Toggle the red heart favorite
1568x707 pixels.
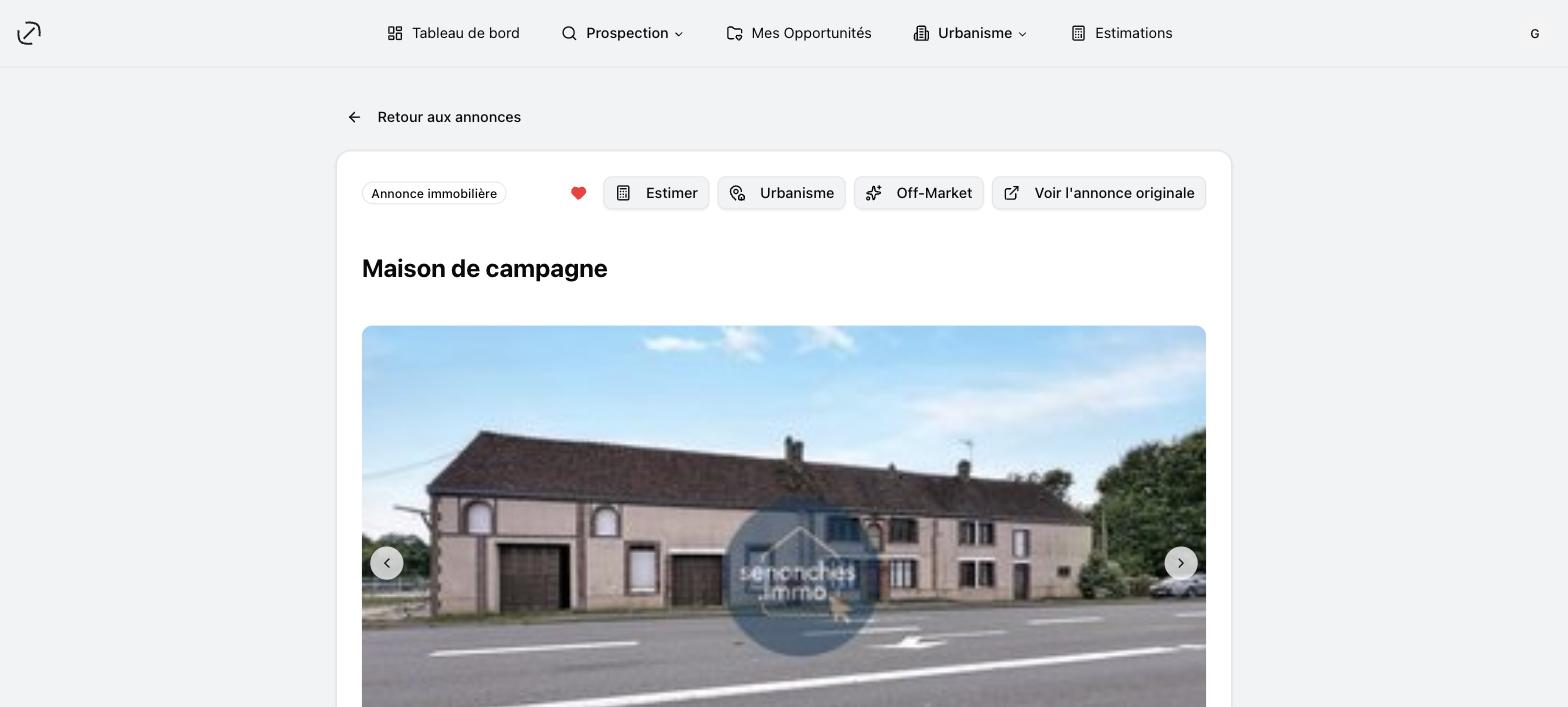coord(578,193)
